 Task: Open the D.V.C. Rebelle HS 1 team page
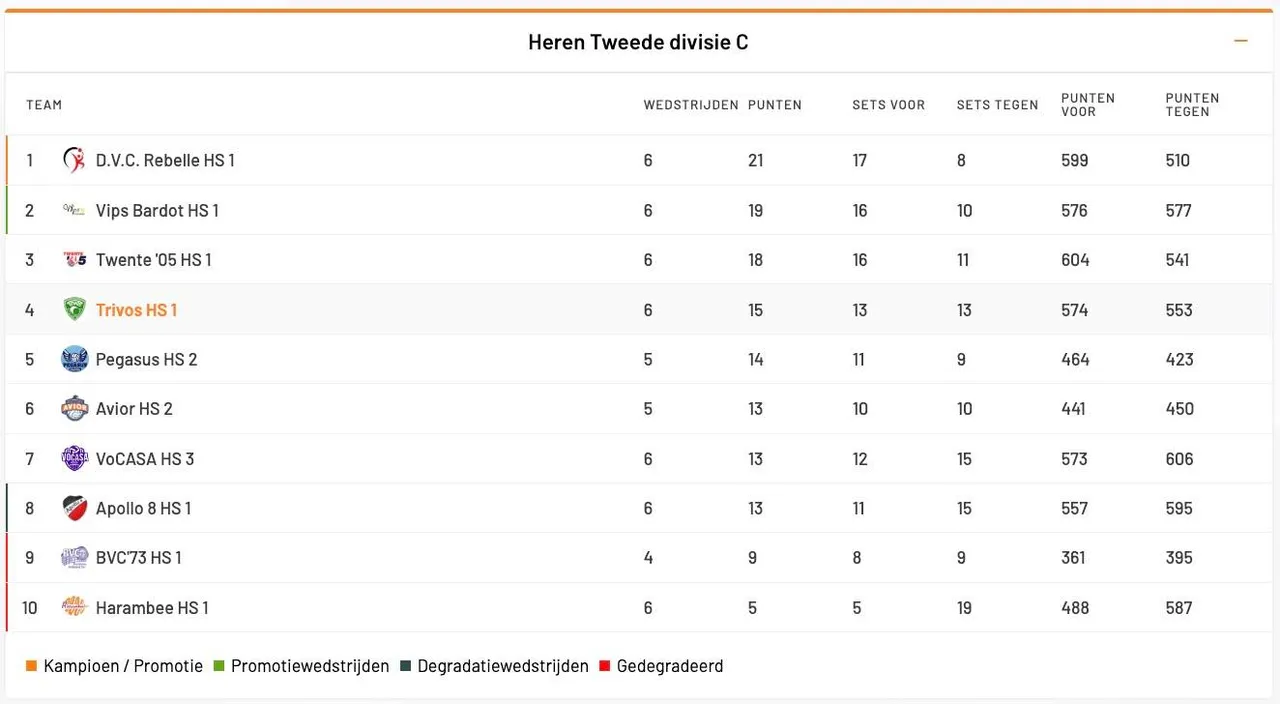pos(165,160)
